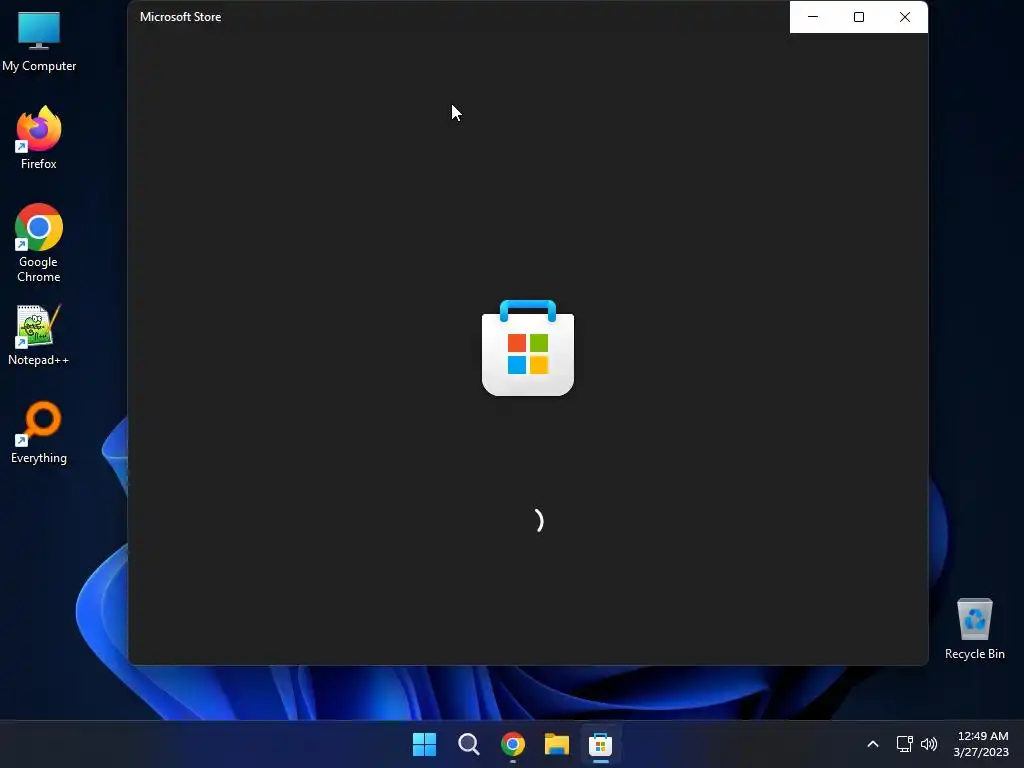
Task: Open Chrome from the taskbar
Action: coord(513,744)
